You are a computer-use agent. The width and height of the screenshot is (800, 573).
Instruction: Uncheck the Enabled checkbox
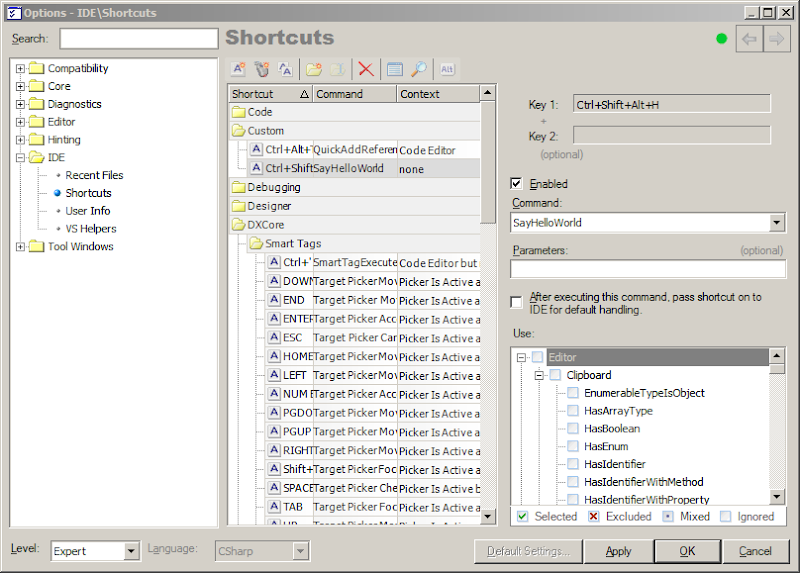pos(517,184)
